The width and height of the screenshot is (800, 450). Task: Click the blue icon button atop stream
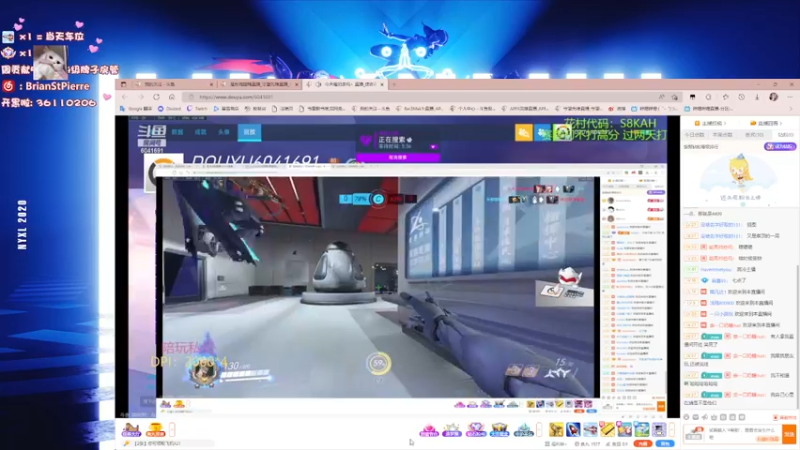coord(543,133)
